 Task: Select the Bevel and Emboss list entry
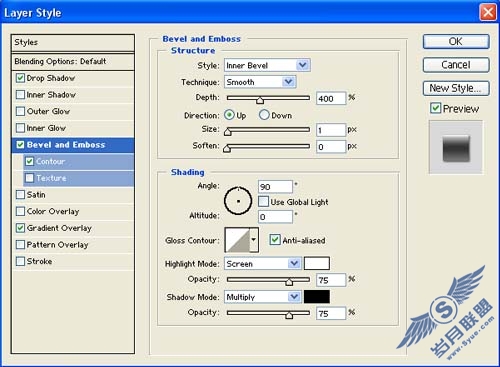coord(73,145)
